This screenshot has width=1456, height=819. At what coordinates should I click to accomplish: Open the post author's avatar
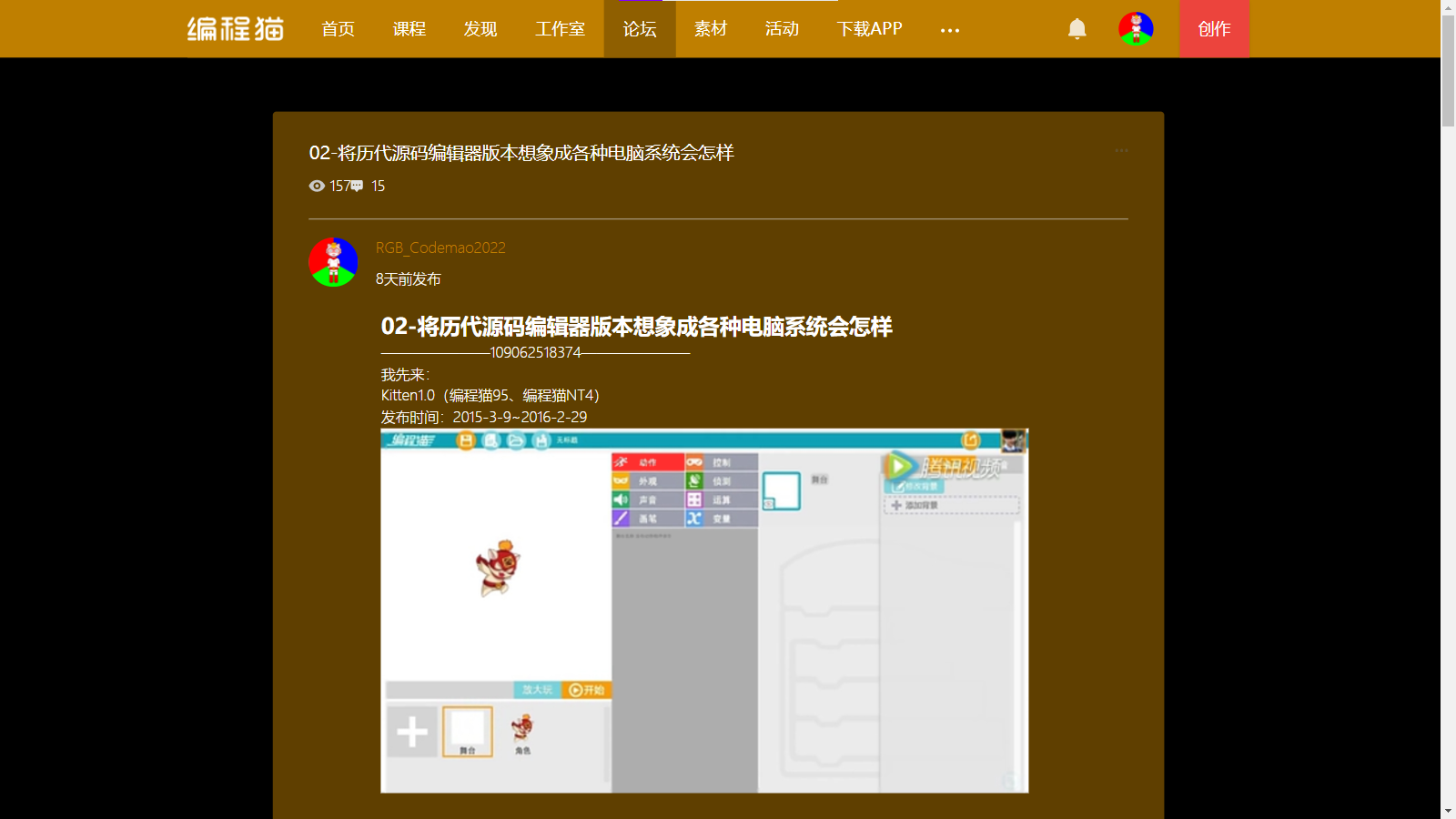(x=333, y=262)
